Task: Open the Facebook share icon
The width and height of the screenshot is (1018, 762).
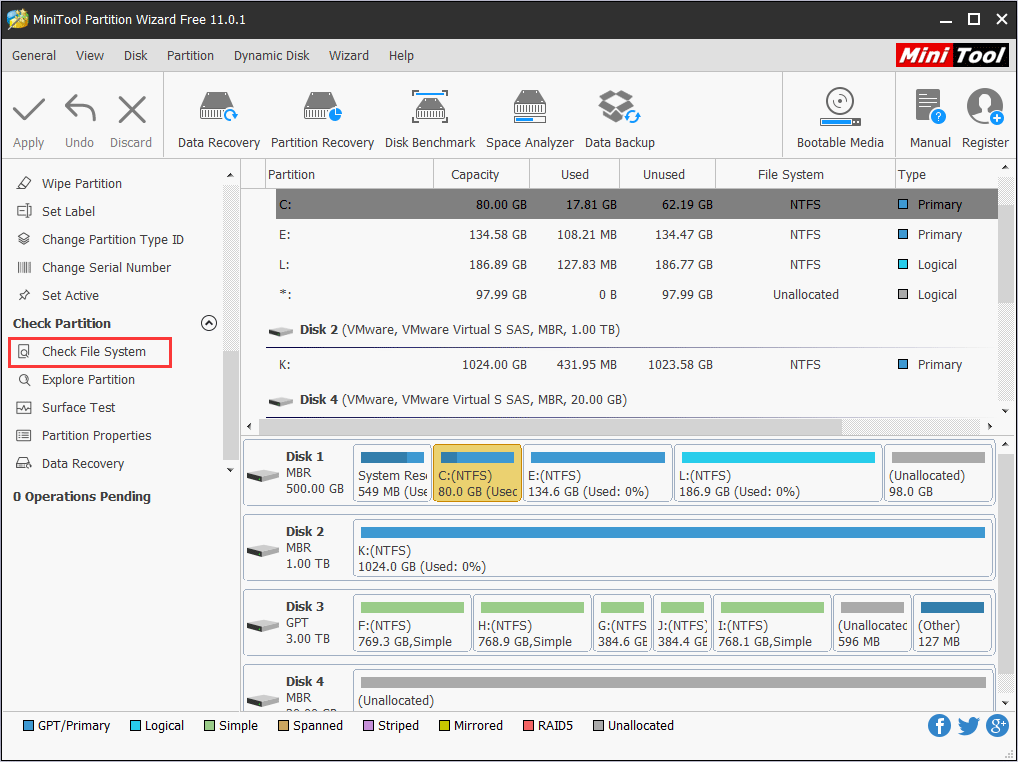Action: point(939,726)
